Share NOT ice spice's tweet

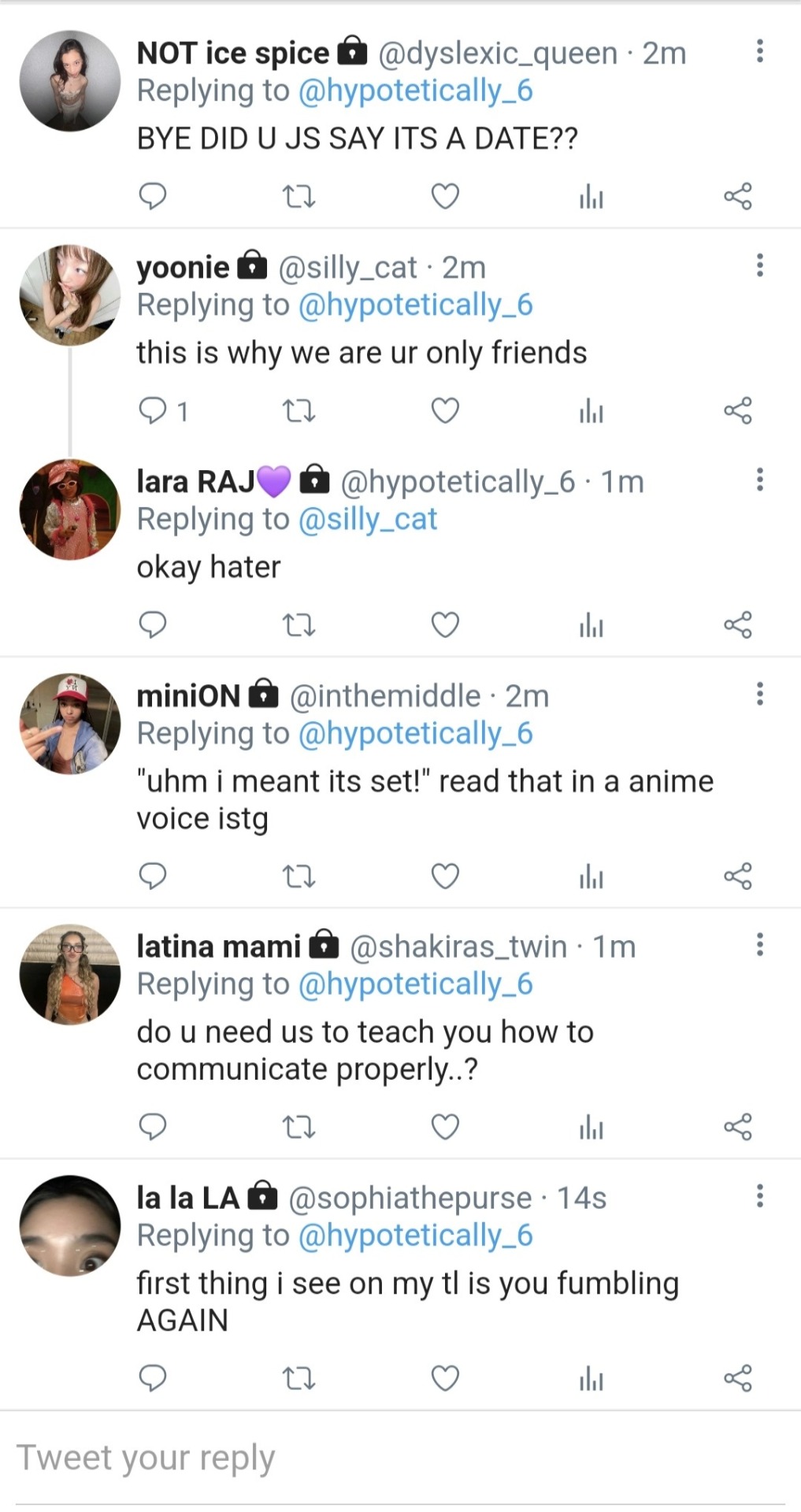click(x=738, y=196)
